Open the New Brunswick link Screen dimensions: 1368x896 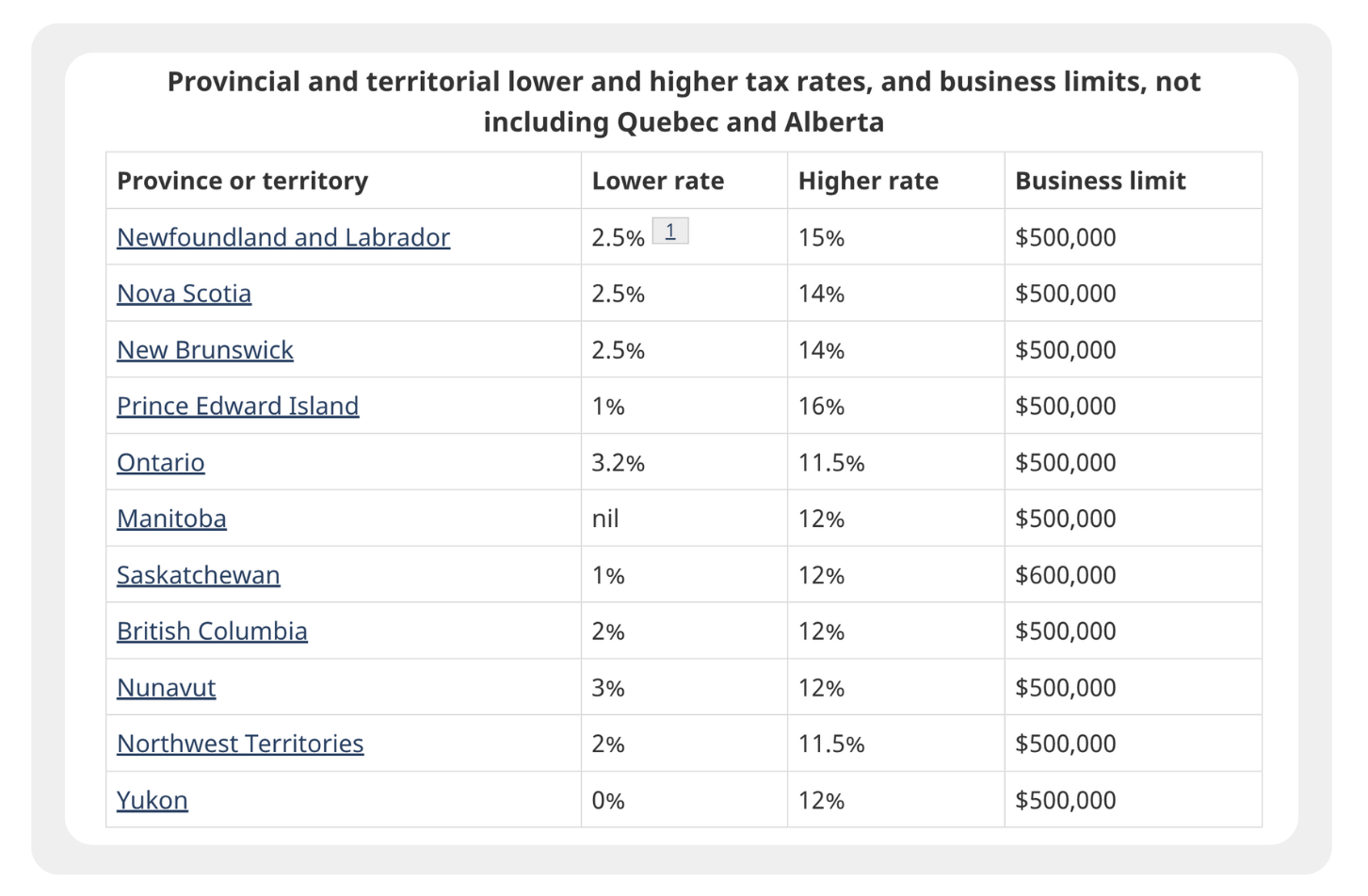coord(204,350)
